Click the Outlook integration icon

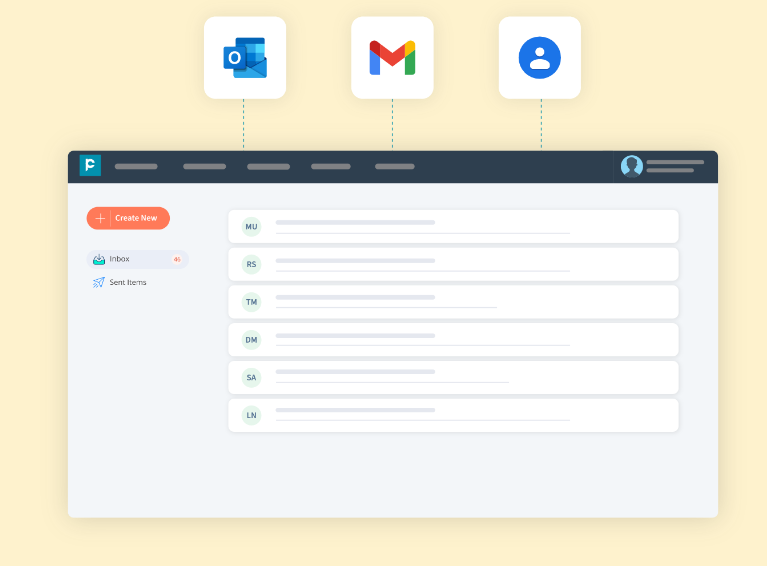click(245, 58)
